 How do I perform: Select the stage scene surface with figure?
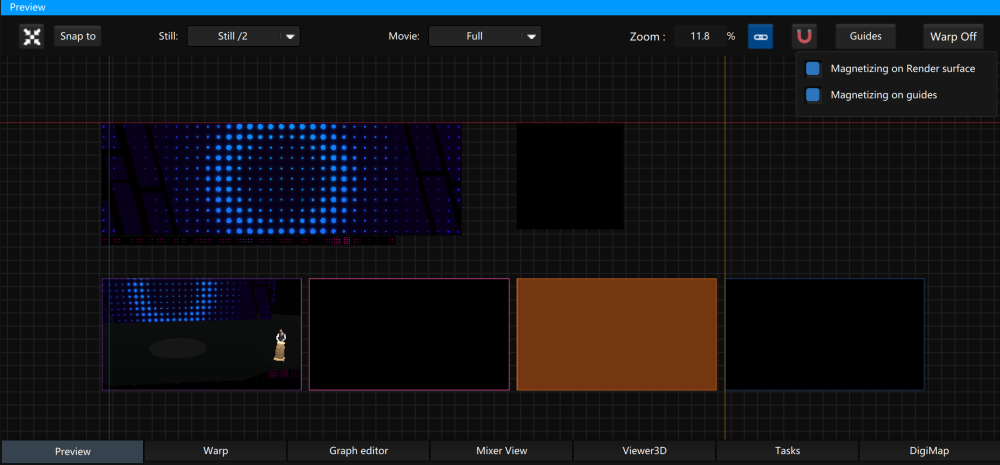[x=201, y=334]
